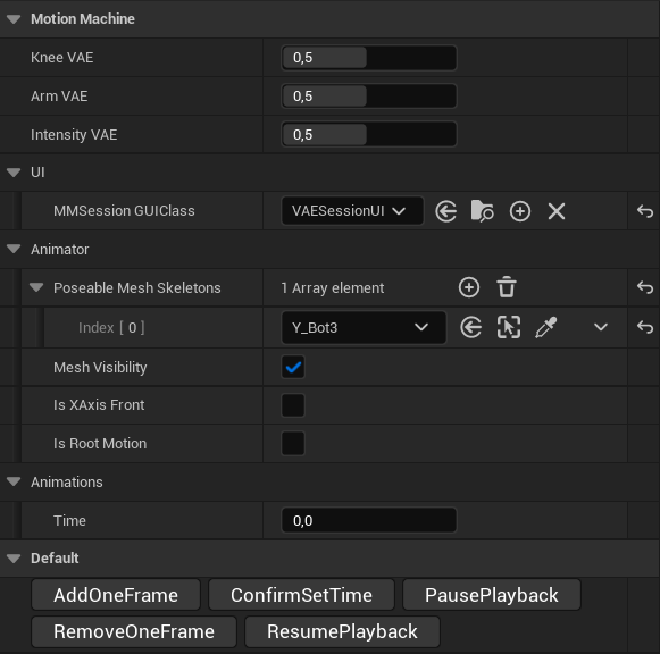Open VAESessionUI class dropdown
This screenshot has height=654, width=660.
point(352,211)
